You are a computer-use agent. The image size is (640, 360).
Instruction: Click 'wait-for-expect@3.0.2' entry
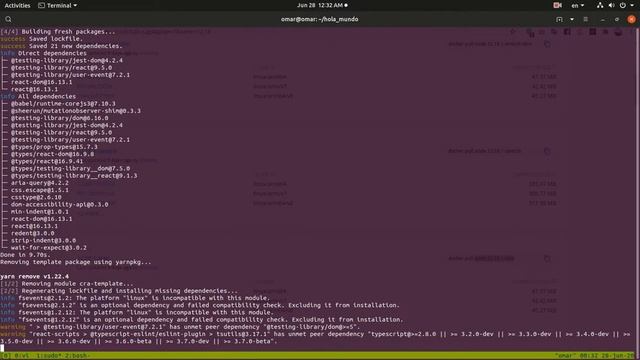click(x=49, y=247)
